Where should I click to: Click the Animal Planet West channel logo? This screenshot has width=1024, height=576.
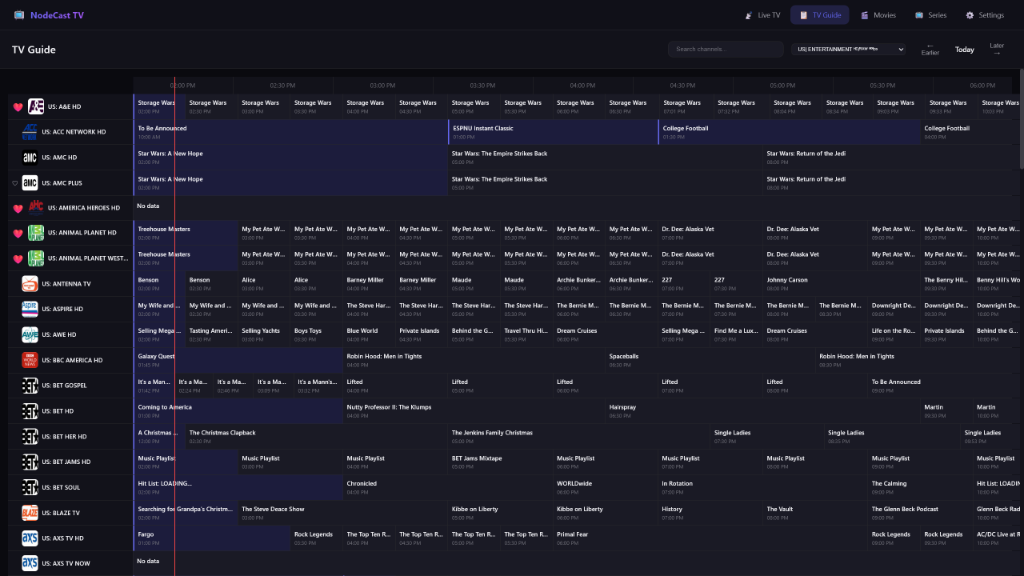36,258
